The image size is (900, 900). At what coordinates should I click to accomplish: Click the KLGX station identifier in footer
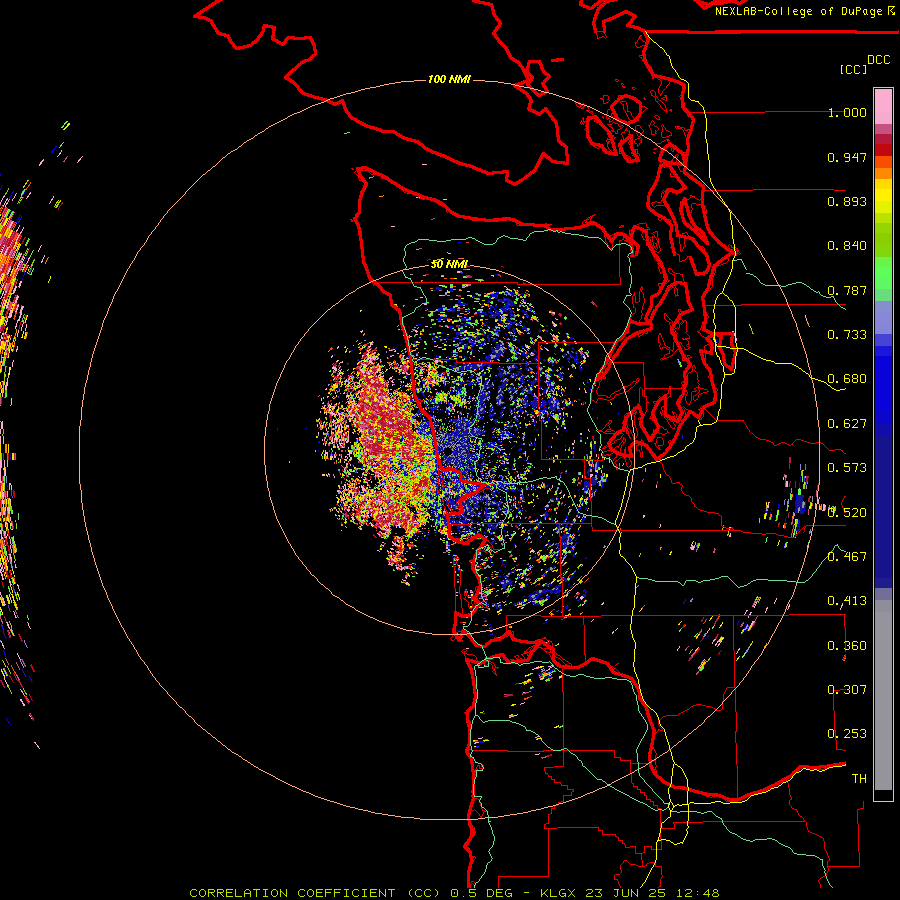coord(557,893)
